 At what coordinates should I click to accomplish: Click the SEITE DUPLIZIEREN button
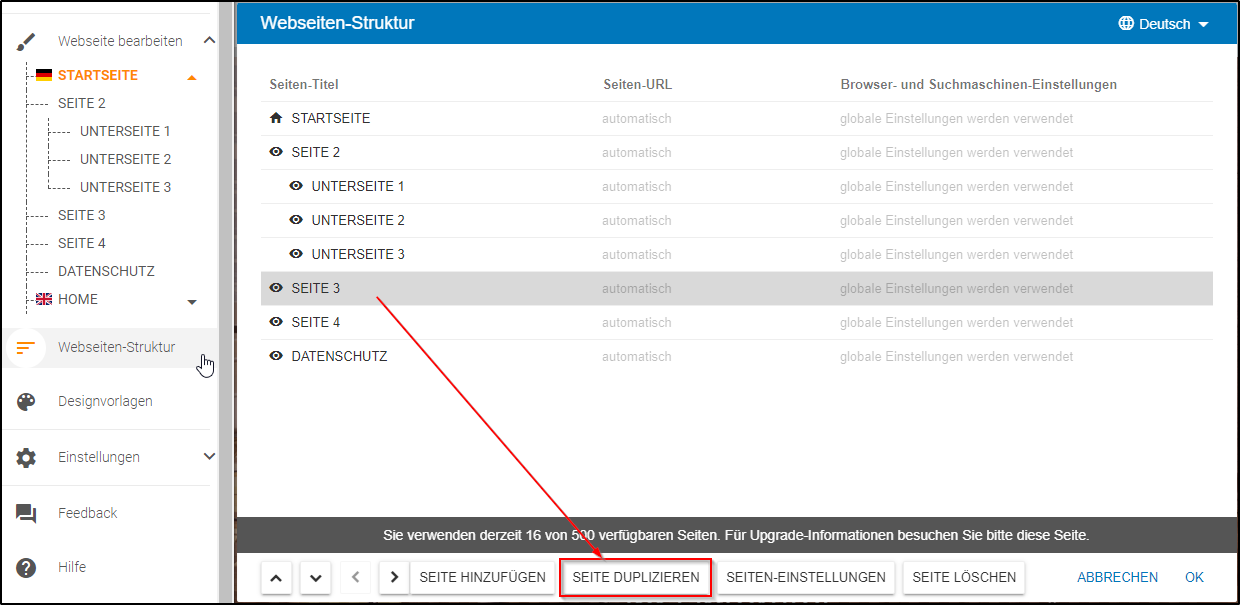coord(636,577)
